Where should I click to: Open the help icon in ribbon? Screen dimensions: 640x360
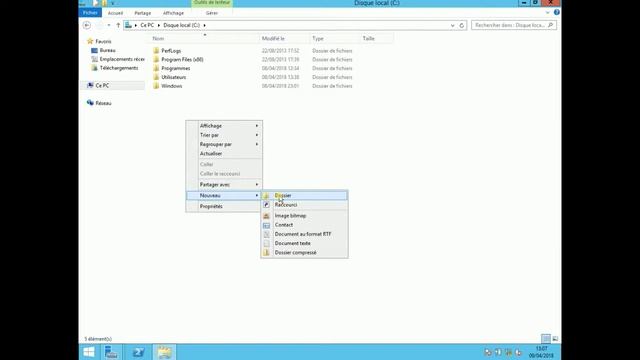point(556,13)
